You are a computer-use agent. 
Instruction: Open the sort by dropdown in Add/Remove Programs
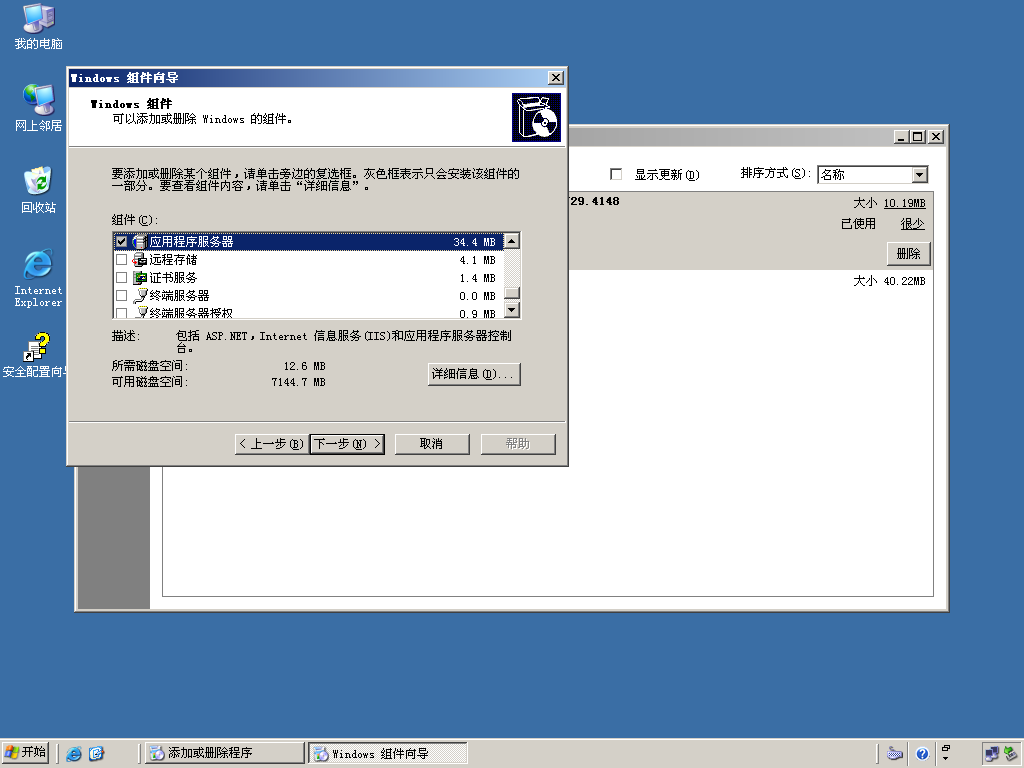(x=920, y=174)
